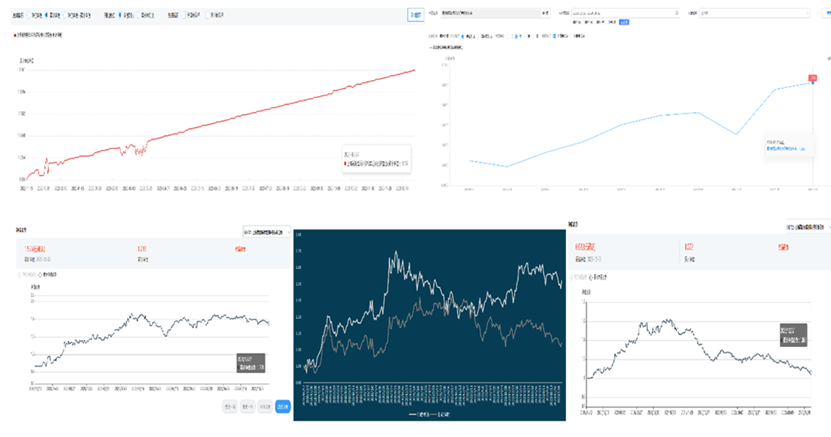
Task: Click the small button beside the top-right search field
Action: pyautogui.click(x=545, y=12)
